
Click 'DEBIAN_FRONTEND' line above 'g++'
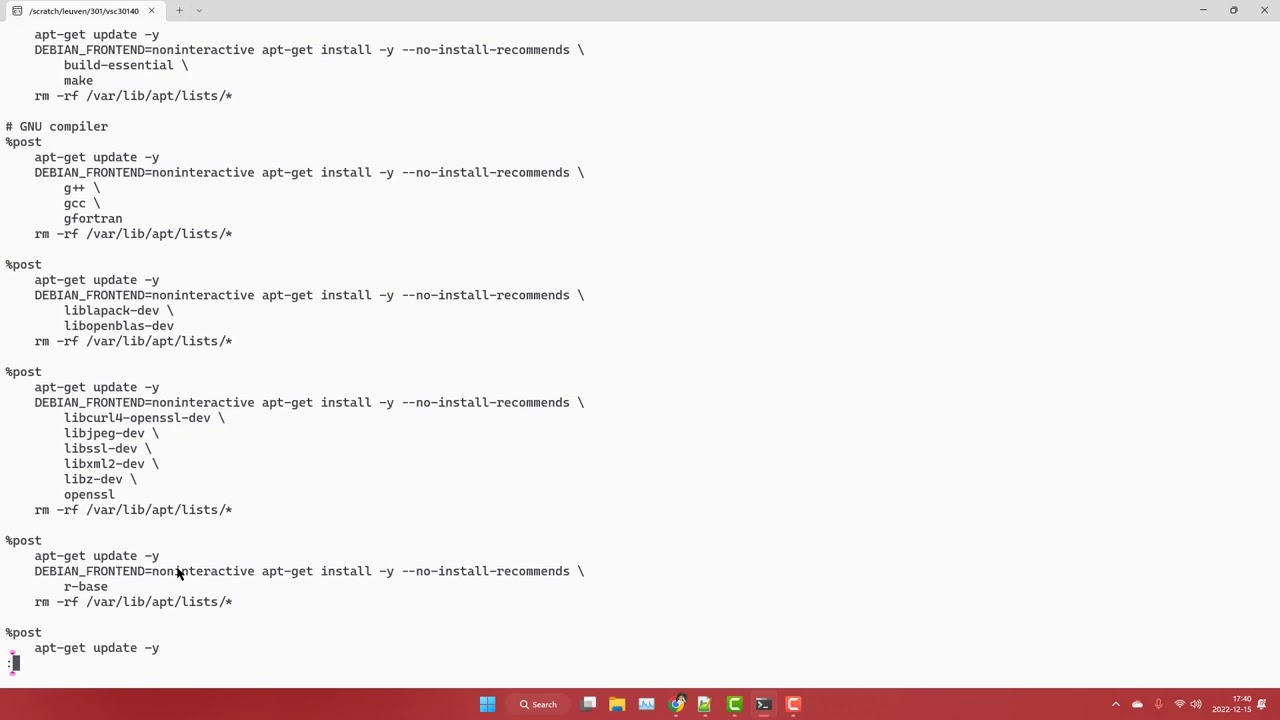click(x=309, y=173)
